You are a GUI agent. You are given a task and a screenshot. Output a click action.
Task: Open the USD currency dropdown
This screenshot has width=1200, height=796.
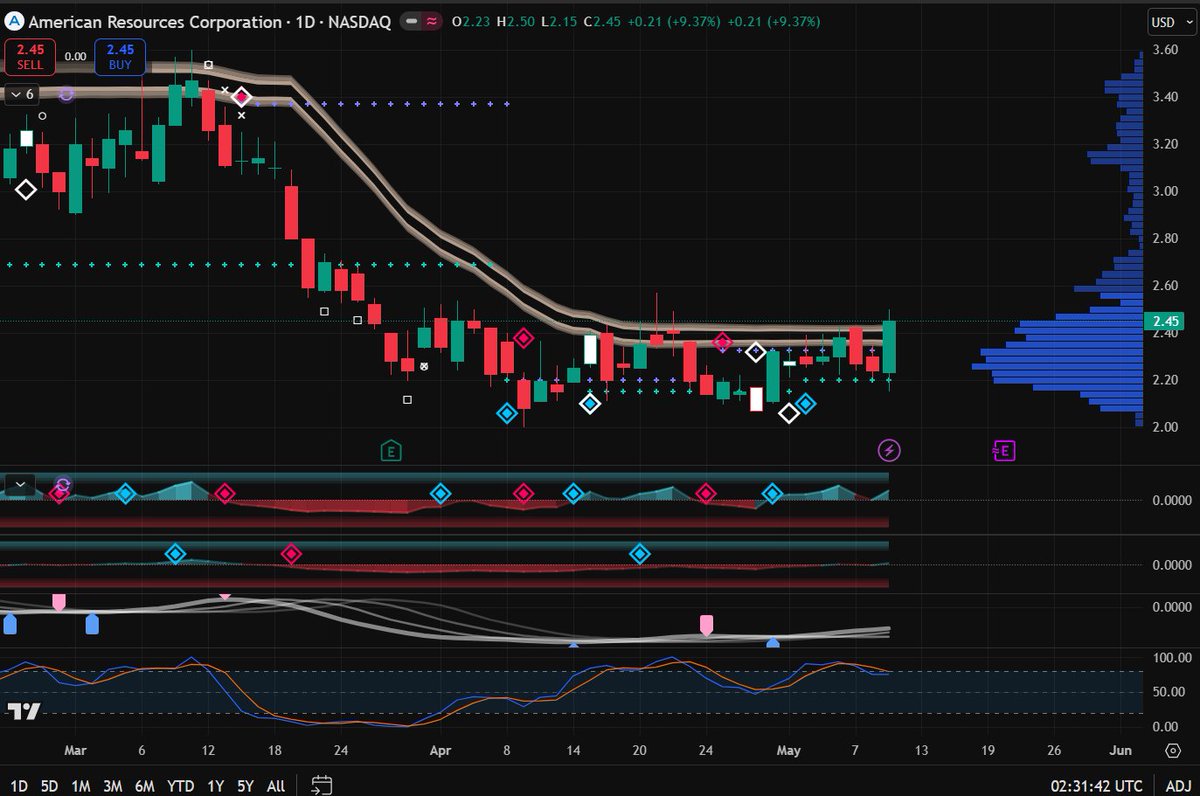coord(1170,22)
